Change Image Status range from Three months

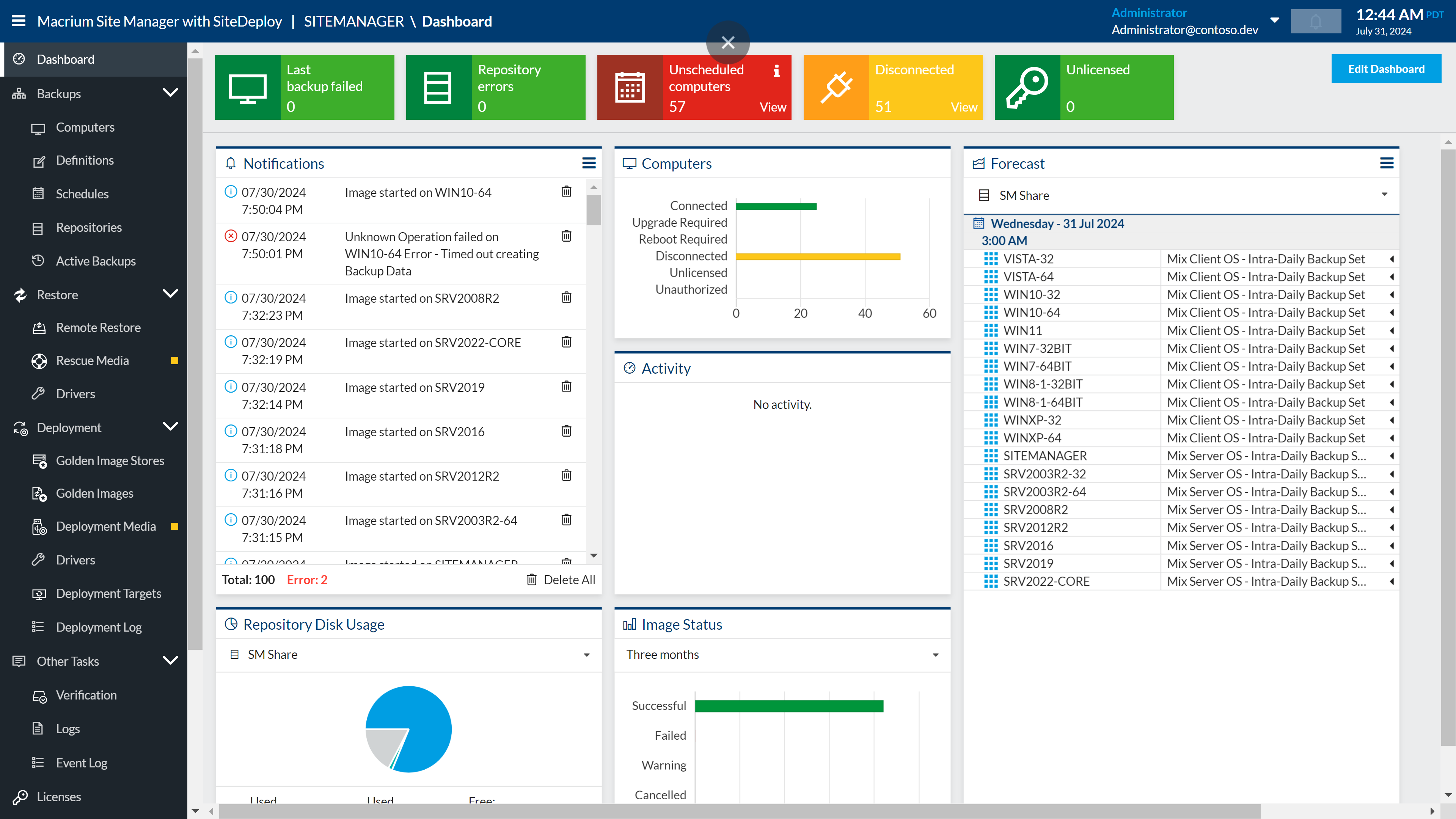click(x=936, y=654)
